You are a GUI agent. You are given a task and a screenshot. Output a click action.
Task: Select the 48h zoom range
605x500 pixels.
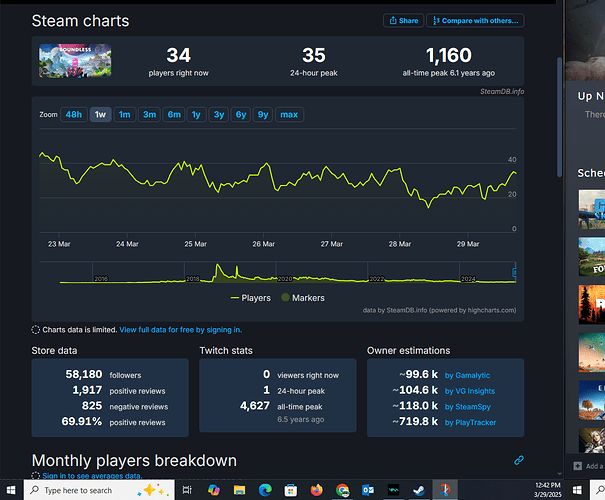73,115
